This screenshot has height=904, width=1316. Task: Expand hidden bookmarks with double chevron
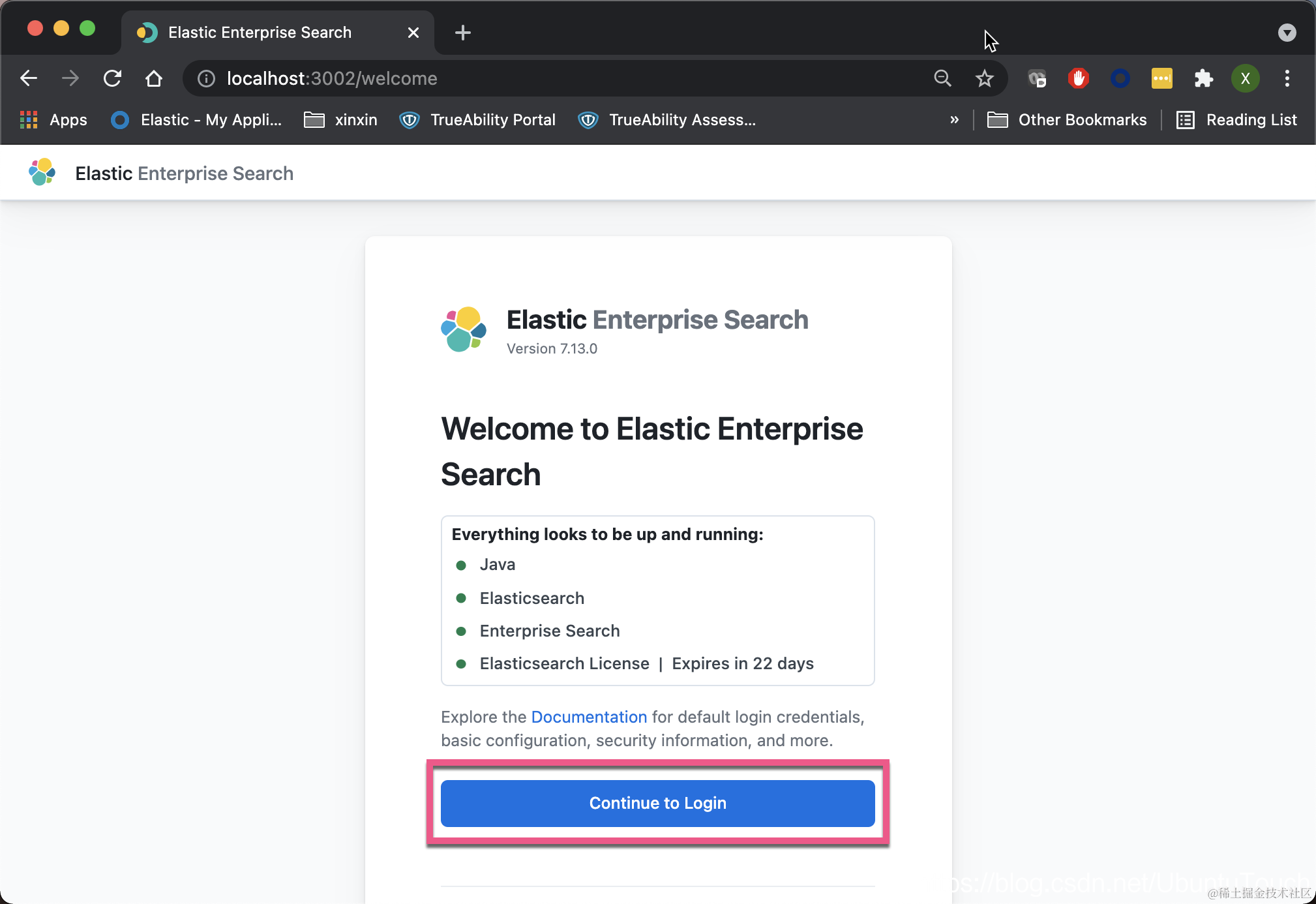click(x=954, y=120)
